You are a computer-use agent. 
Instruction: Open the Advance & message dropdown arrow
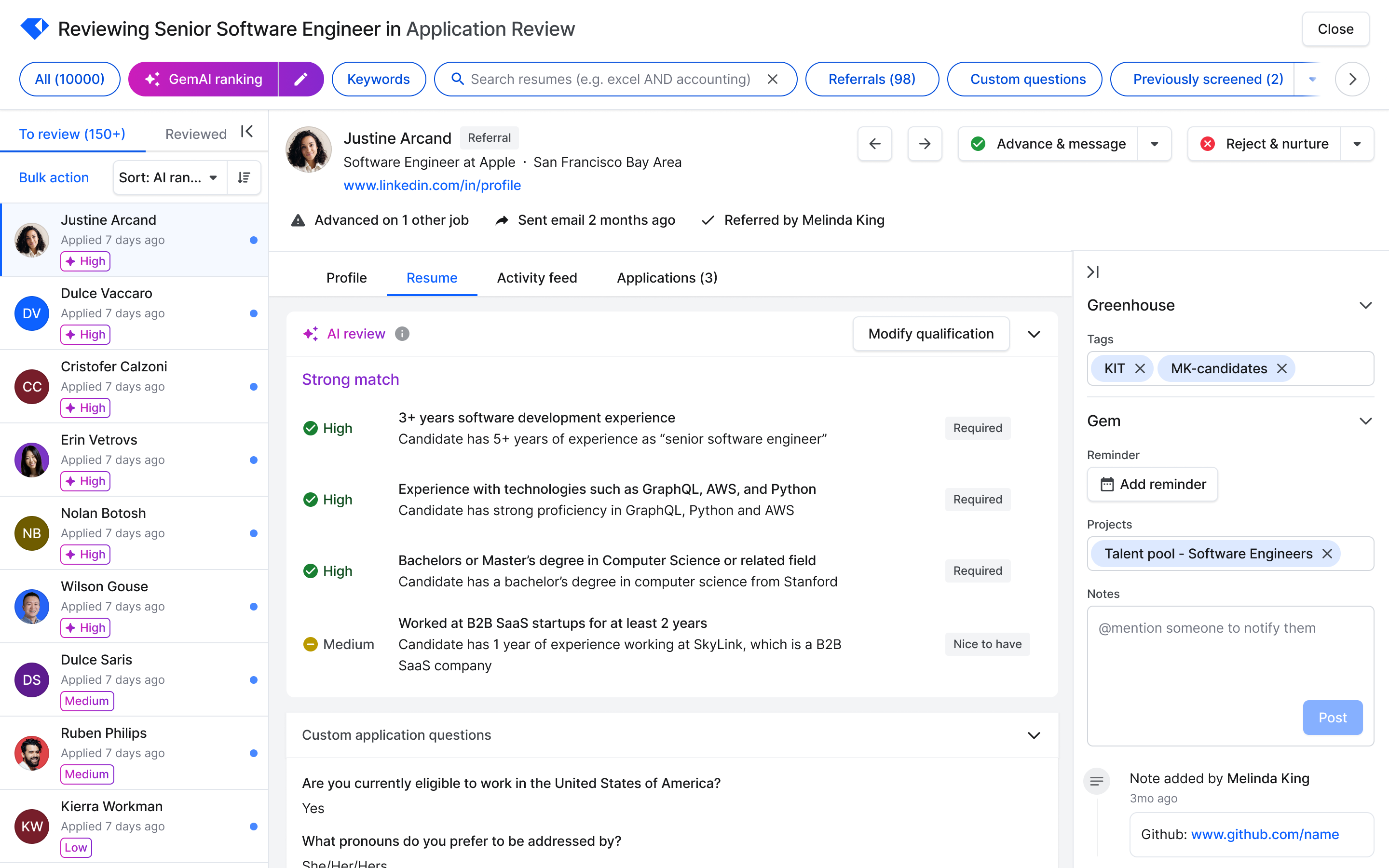click(x=1154, y=144)
